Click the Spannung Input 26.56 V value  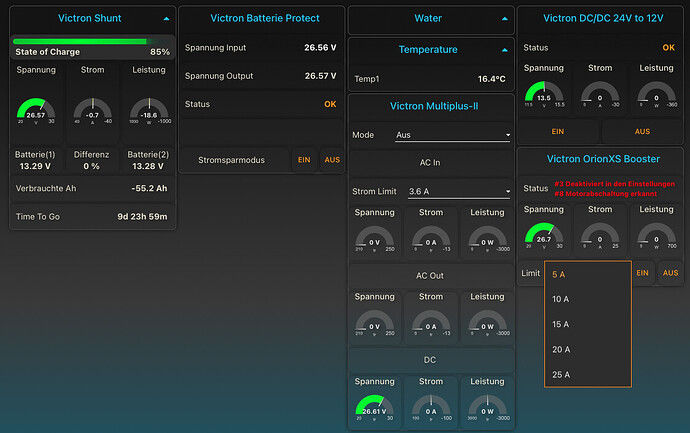pos(320,48)
